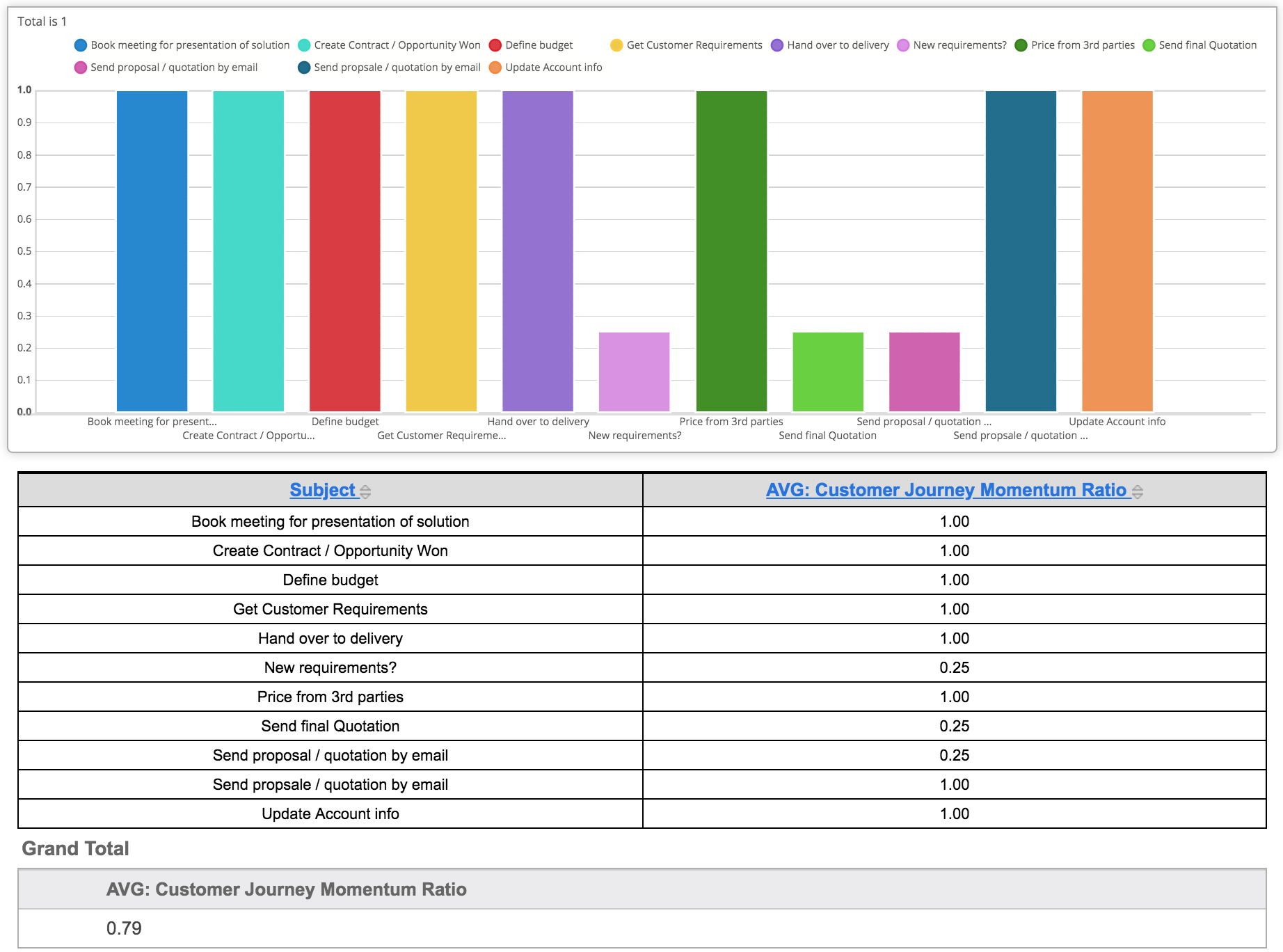Sort by AVG: Customer Journey Momentum Ratio
Image resolution: width=1283 pixels, height=952 pixels.
pos(946,490)
